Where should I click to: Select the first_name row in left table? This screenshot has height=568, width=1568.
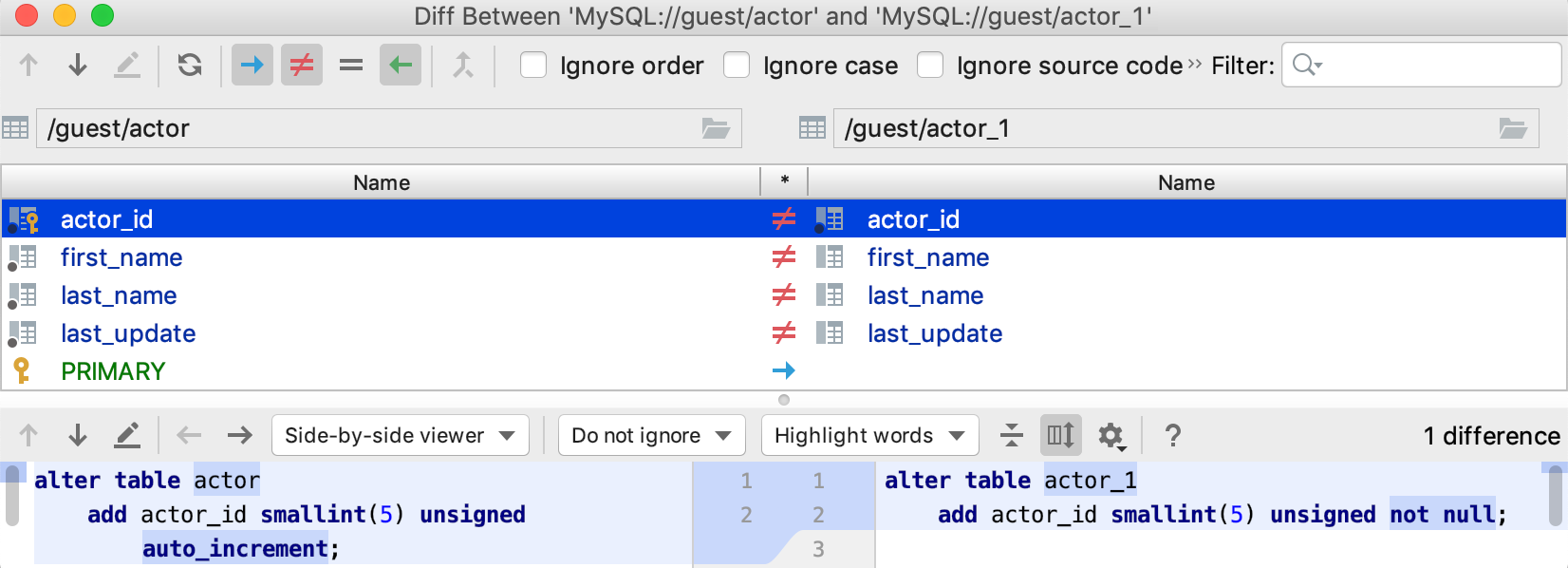coord(121,257)
